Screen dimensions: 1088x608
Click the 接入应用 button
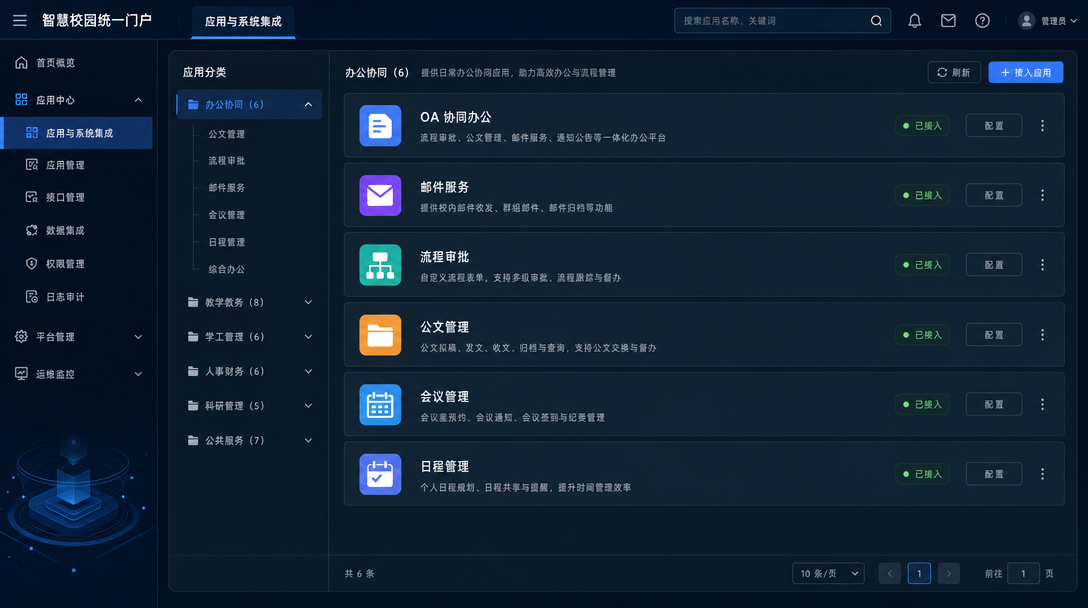pyautogui.click(x=1026, y=72)
